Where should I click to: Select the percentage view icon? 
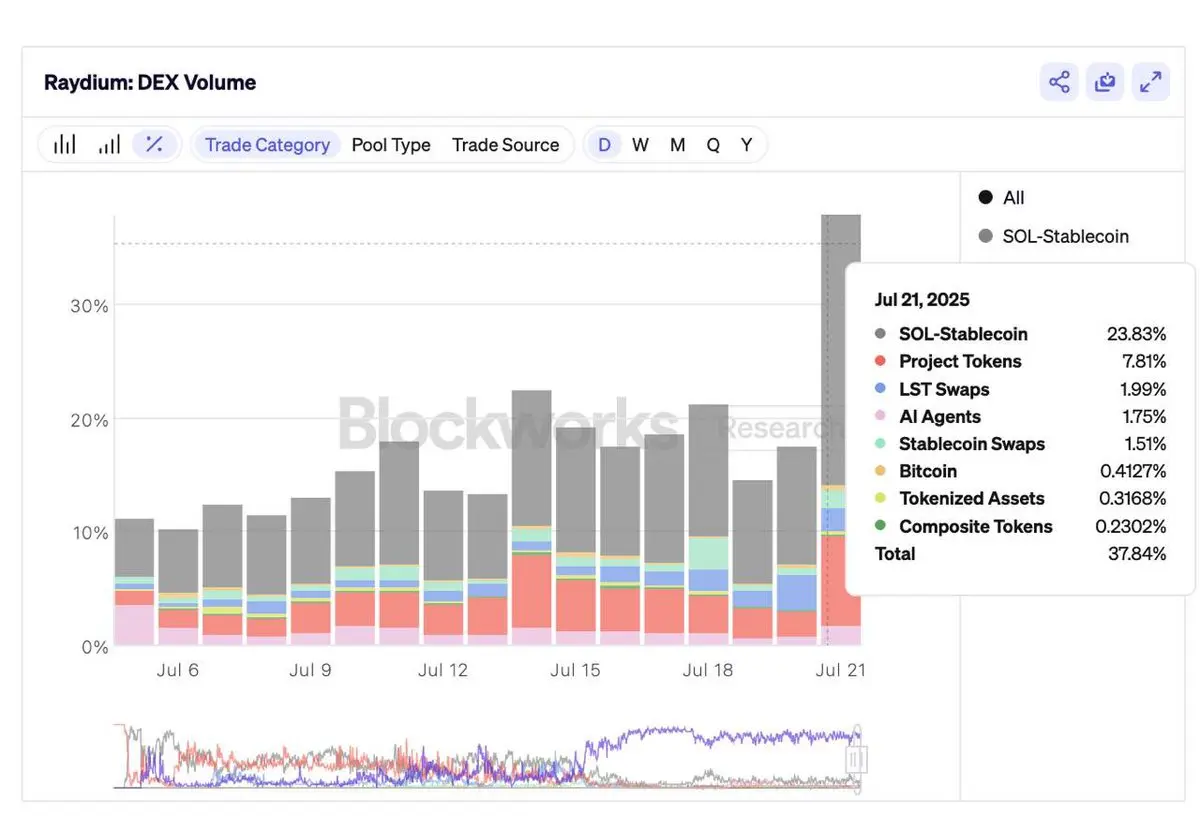[154, 145]
